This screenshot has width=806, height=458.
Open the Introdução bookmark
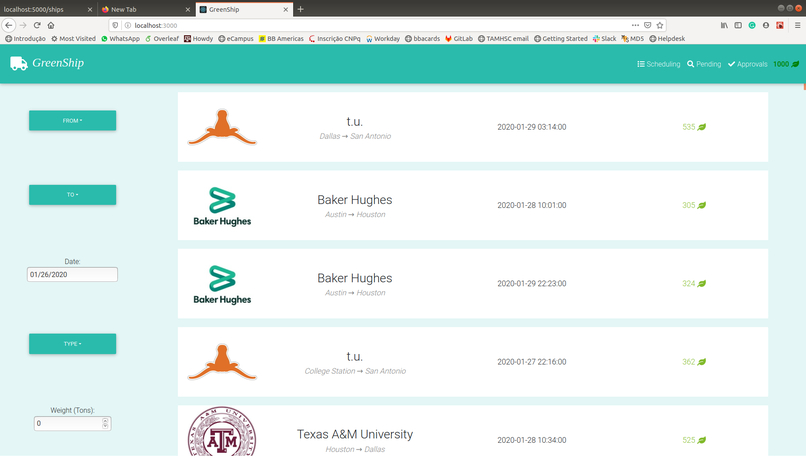25,39
